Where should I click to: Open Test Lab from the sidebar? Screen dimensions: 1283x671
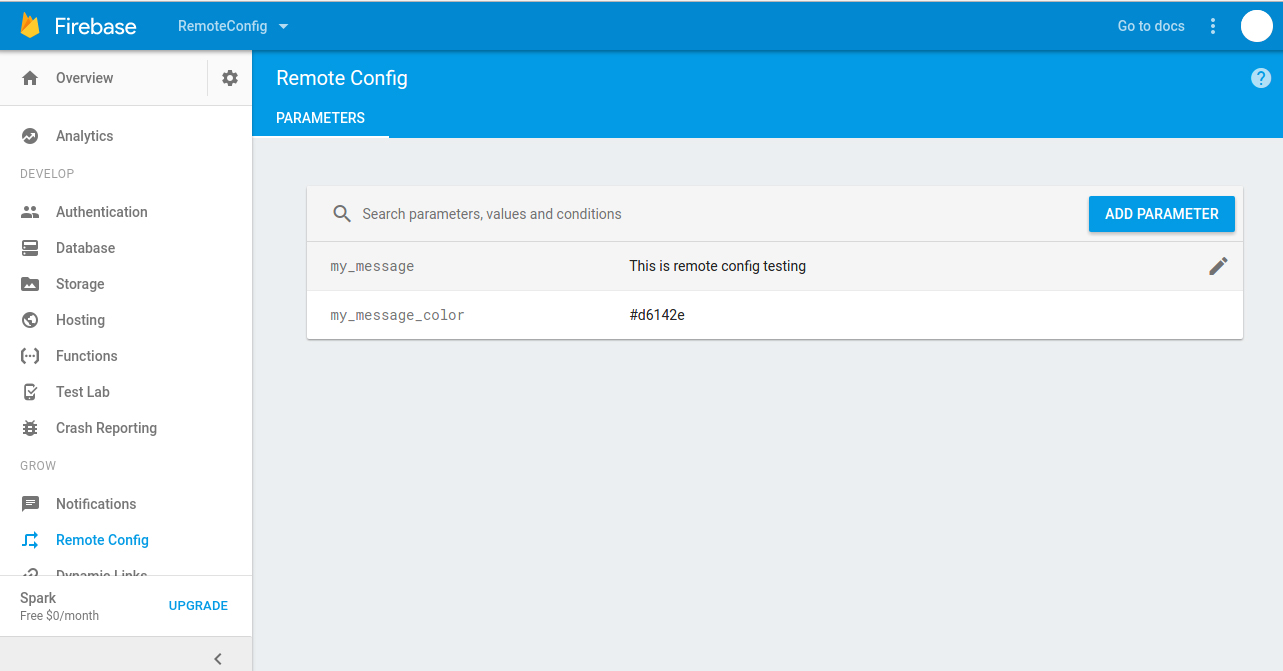82,392
